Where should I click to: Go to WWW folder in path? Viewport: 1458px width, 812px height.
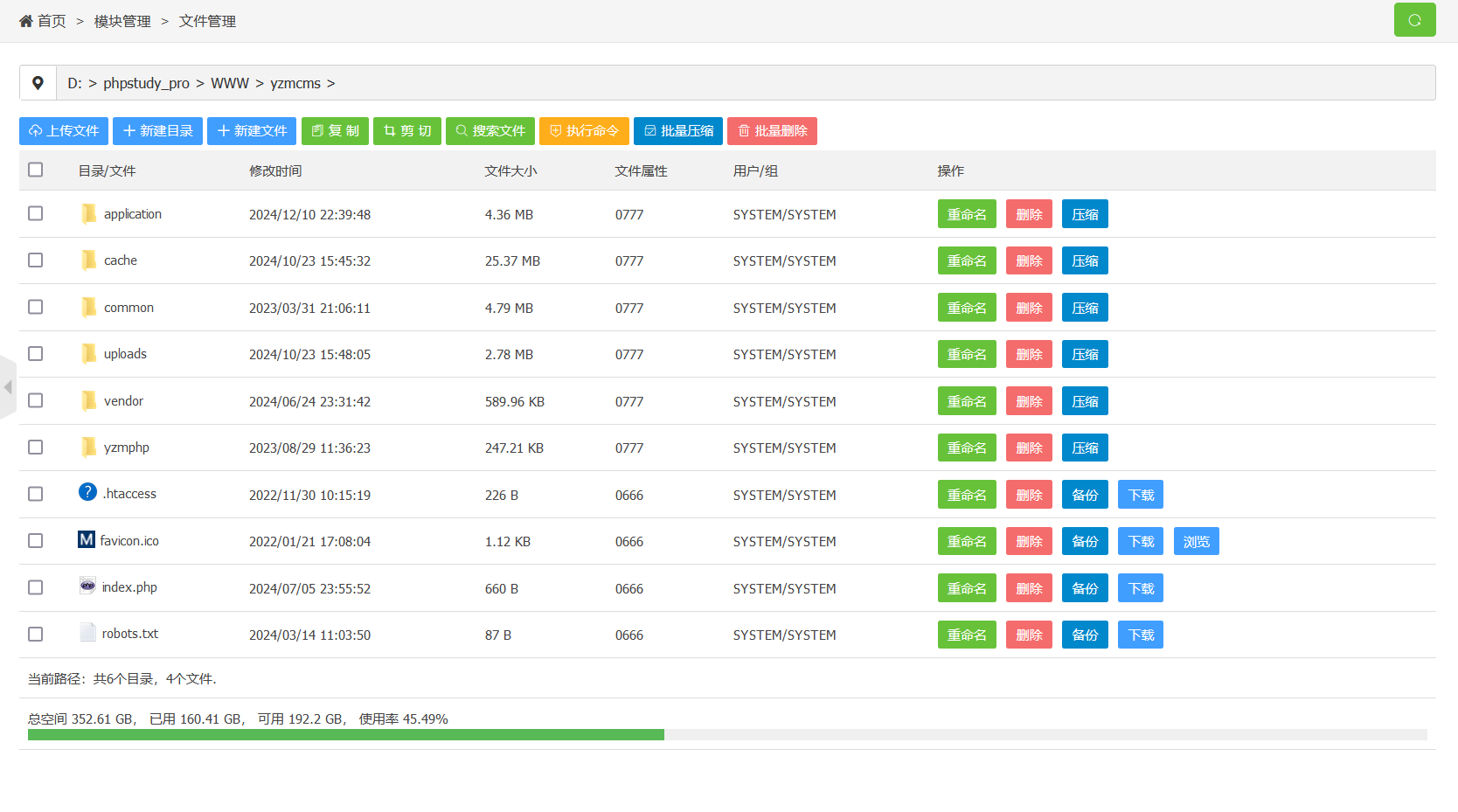(x=230, y=83)
